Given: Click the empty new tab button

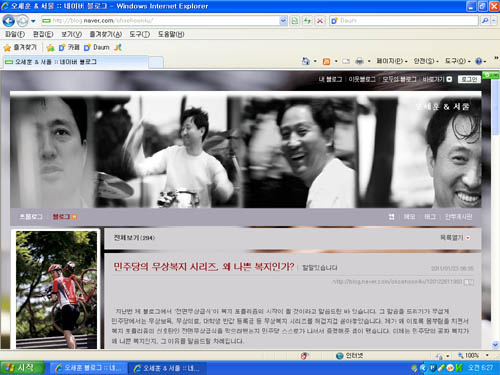Looking at the screenshot, I should pyautogui.click(x=156, y=62).
